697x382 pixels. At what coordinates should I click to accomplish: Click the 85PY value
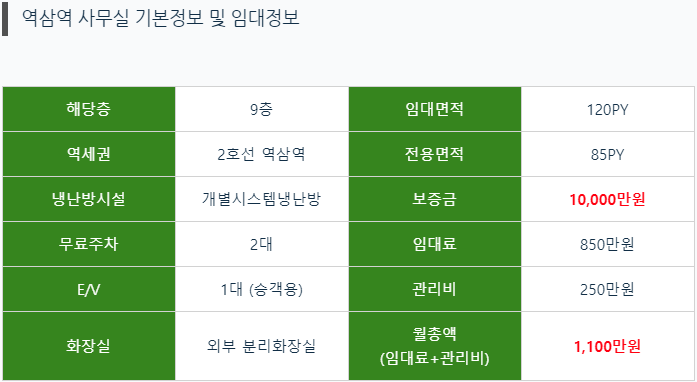click(607, 155)
